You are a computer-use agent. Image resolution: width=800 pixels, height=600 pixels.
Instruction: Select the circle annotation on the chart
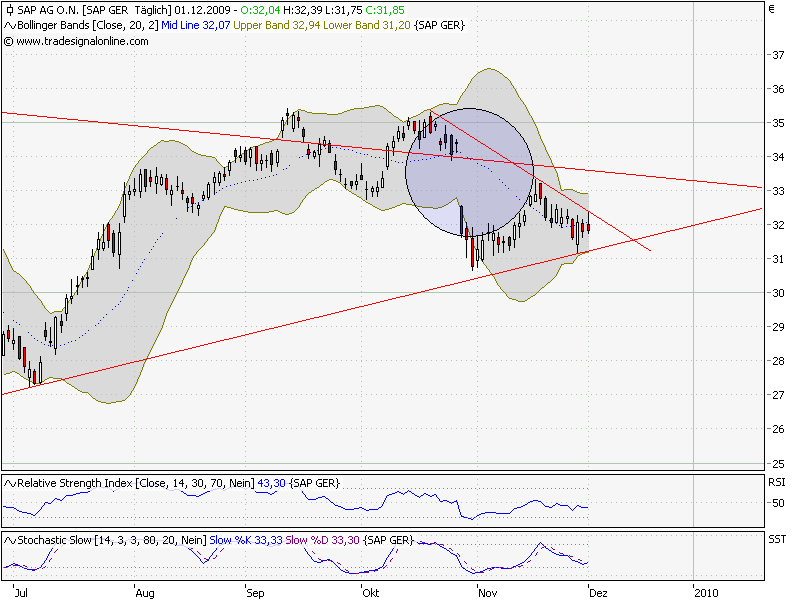(x=468, y=170)
